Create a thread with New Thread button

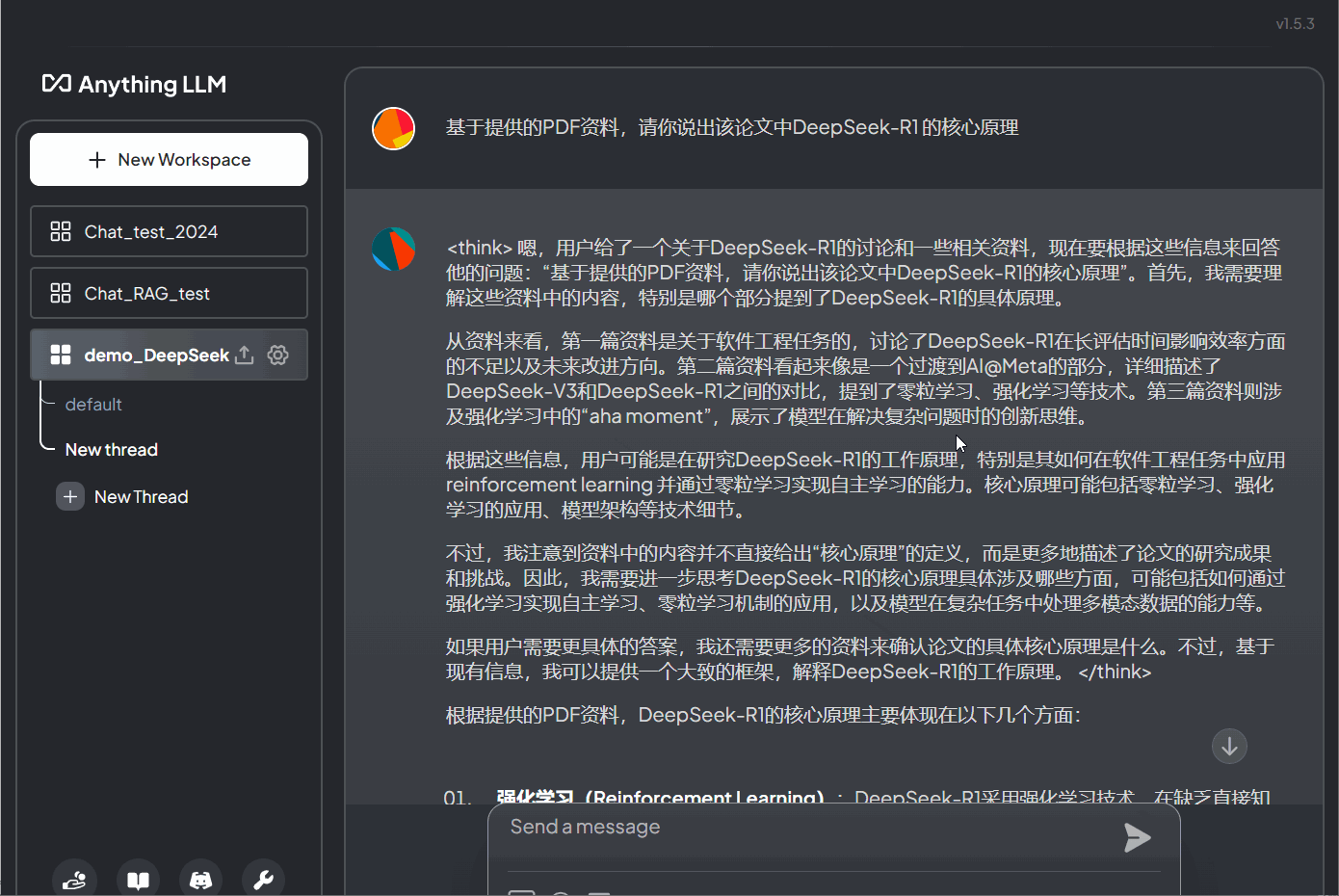tap(122, 497)
